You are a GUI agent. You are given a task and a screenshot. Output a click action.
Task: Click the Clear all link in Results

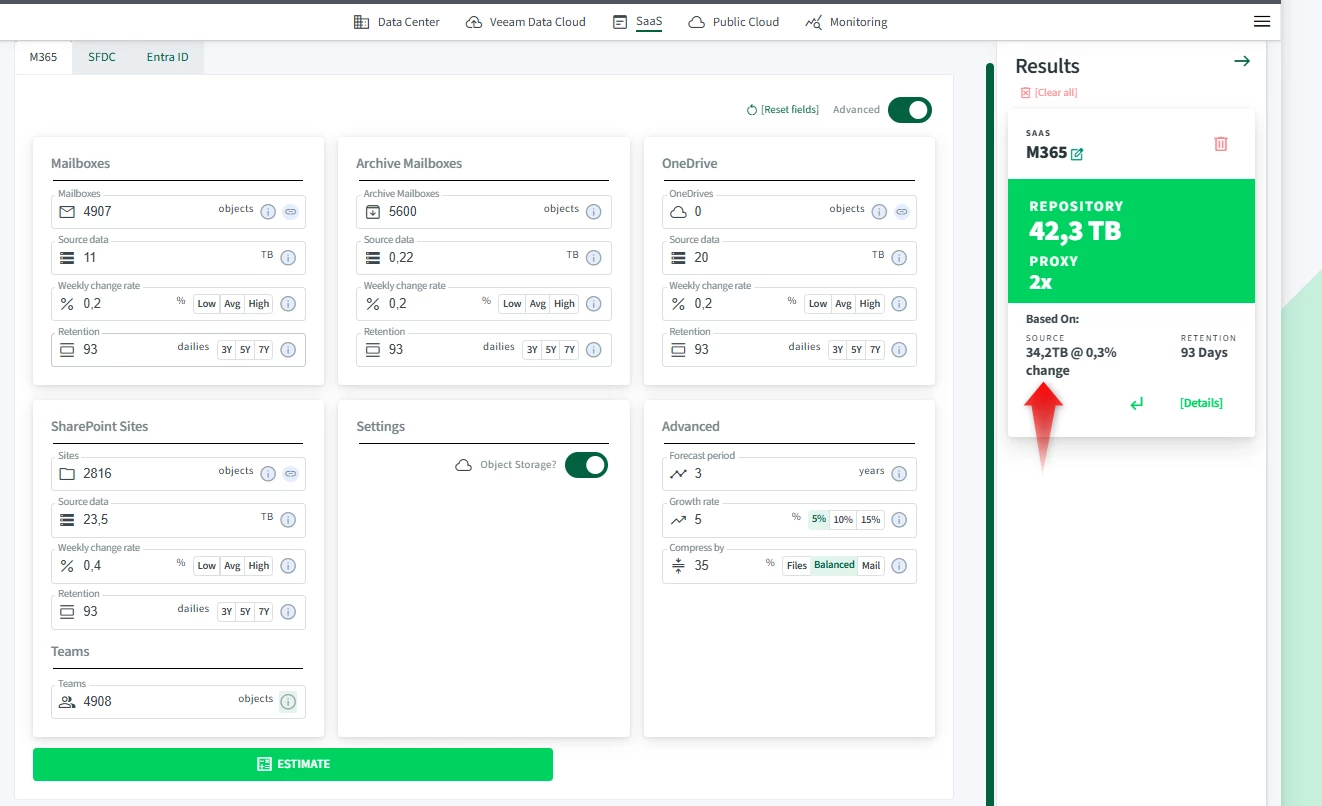coord(1049,93)
